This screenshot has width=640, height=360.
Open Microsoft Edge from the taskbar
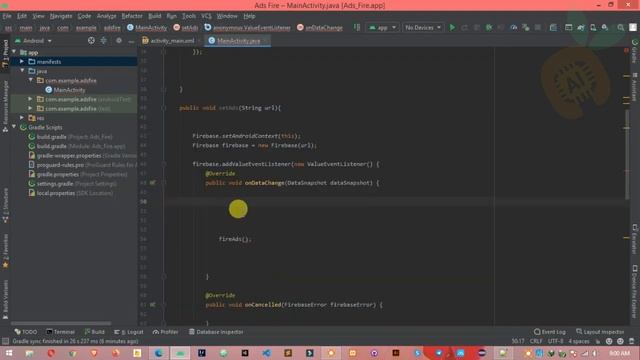click(158, 353)
